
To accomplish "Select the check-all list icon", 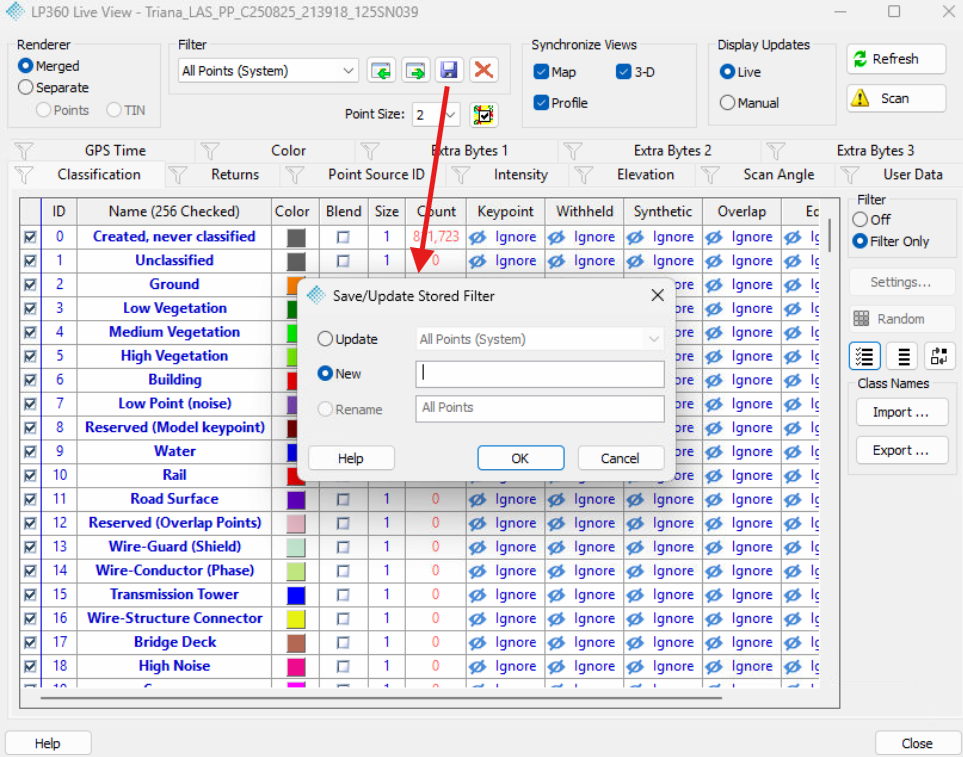I will [864, 356].
